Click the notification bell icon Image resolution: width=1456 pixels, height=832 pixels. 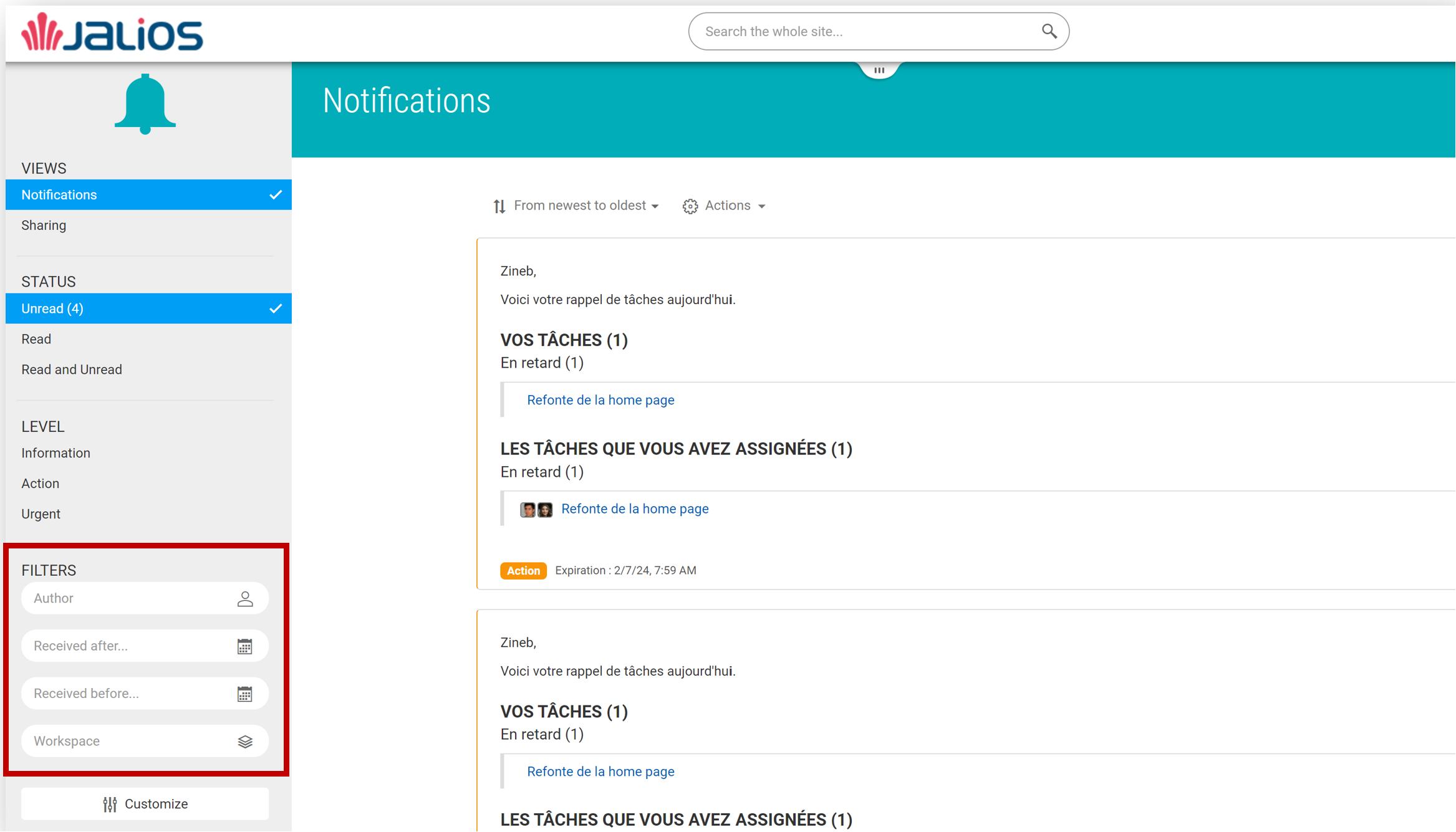[145, 103]
